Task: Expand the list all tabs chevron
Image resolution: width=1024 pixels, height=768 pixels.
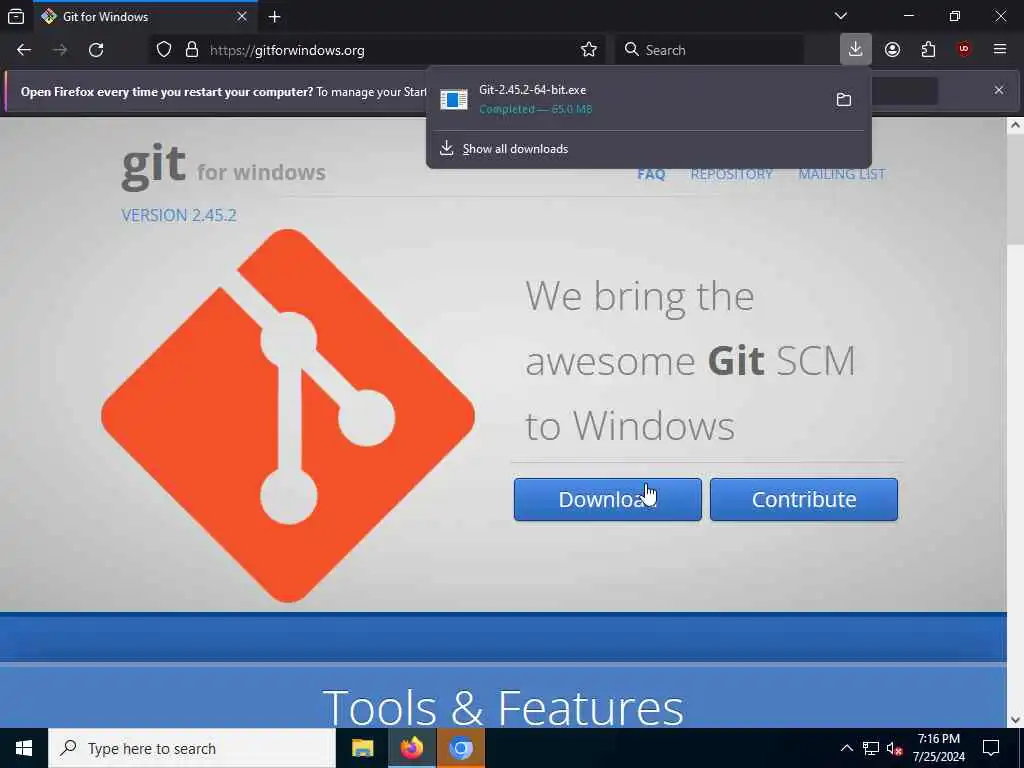Action: [841, 16]
